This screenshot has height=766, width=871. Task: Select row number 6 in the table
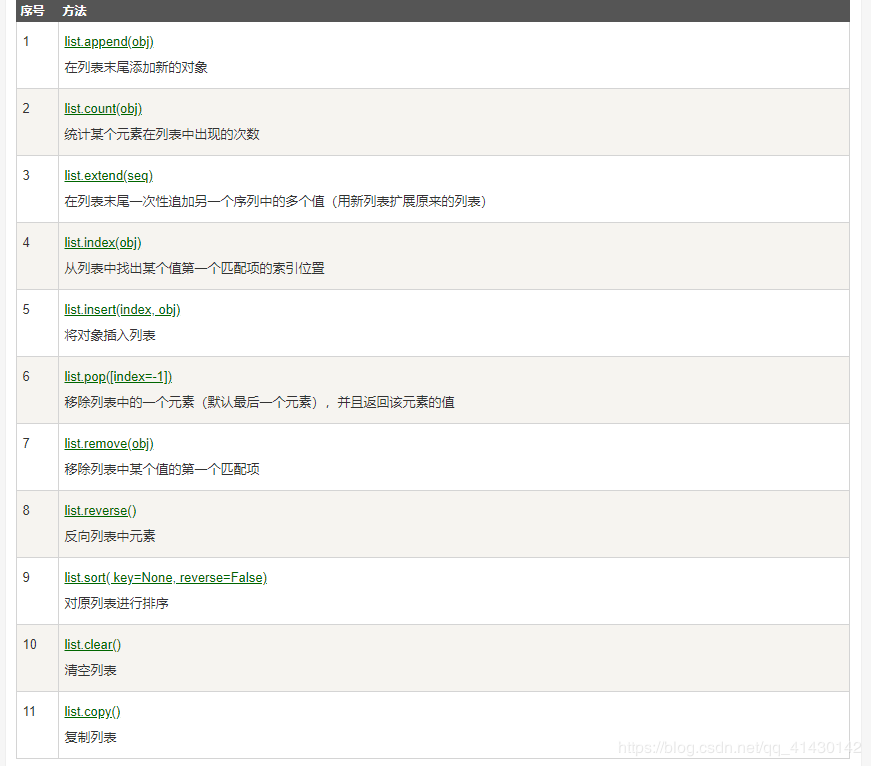25,376
